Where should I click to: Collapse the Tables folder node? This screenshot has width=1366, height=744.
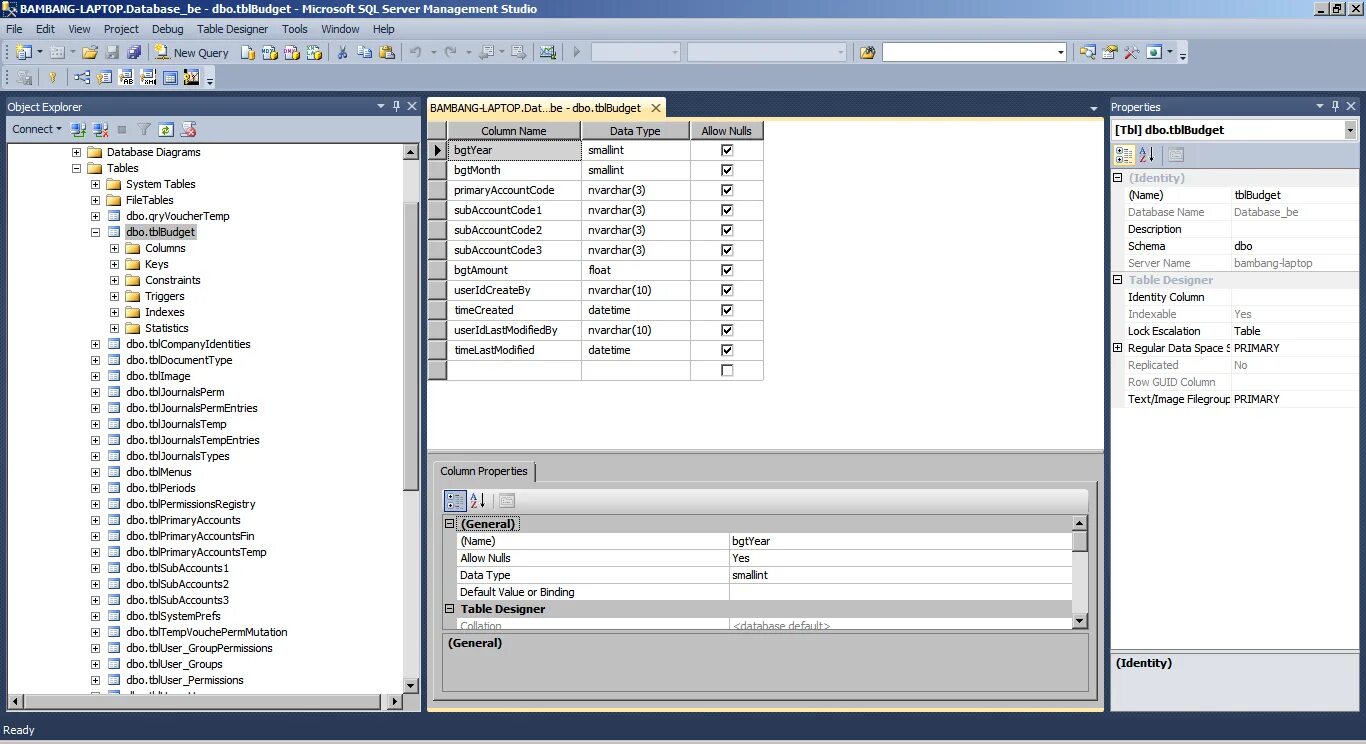[77, 168]
